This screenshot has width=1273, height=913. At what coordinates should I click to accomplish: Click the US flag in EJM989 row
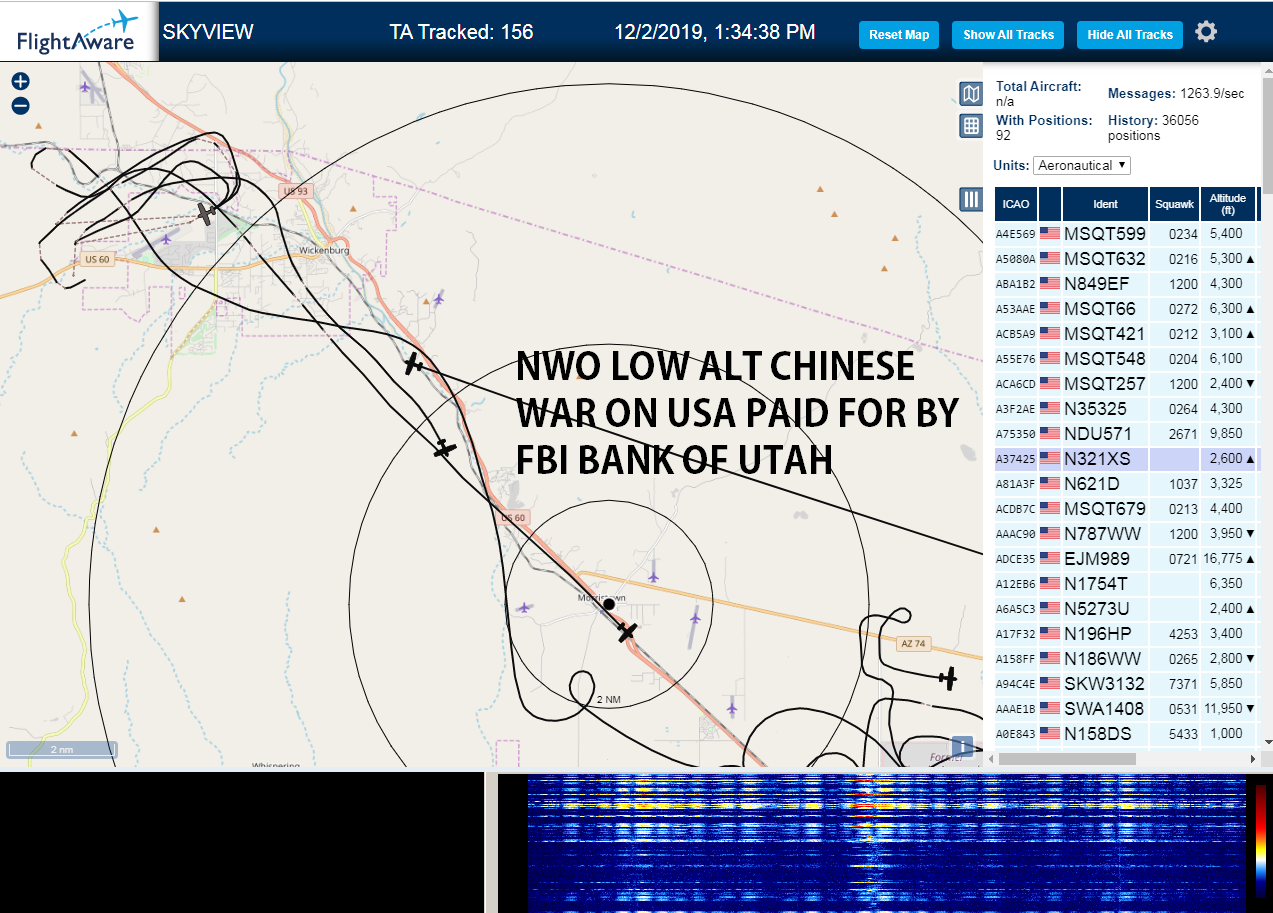pyautogui.click(x=1050, y=559)
